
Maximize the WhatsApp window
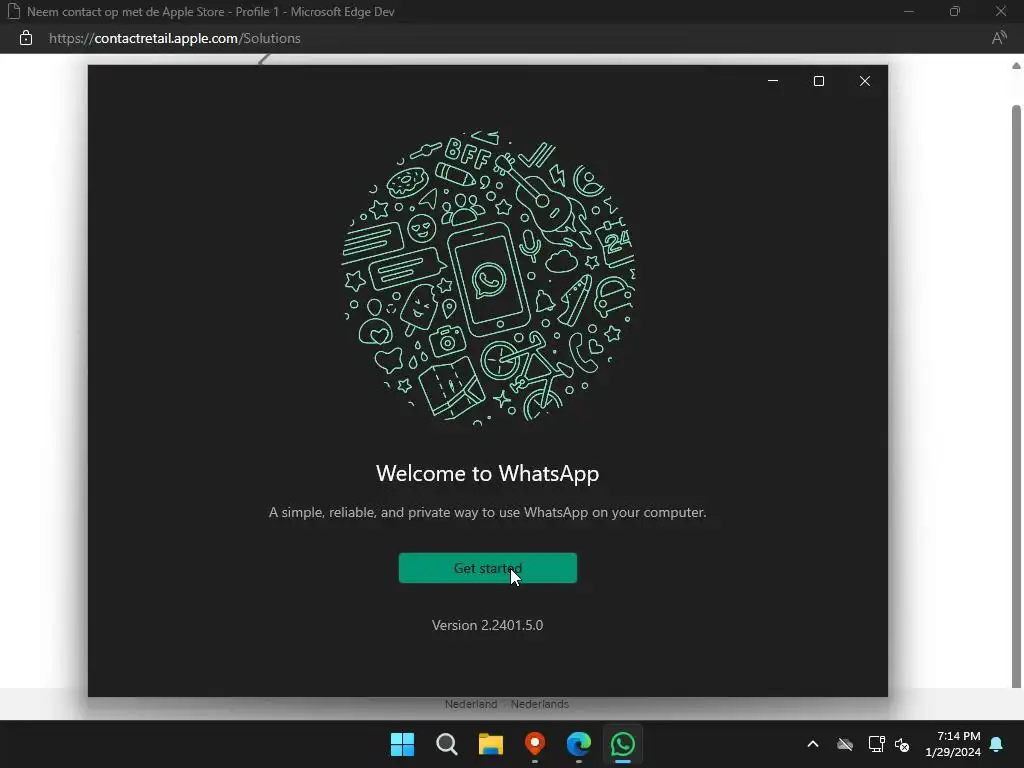[818, 81]
